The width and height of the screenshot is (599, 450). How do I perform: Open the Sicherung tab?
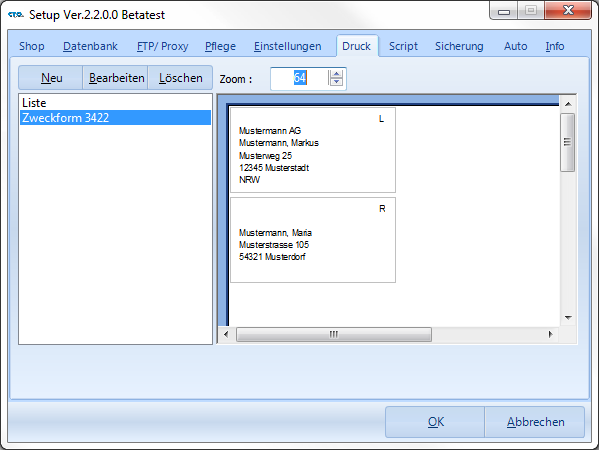pos(459,46)
